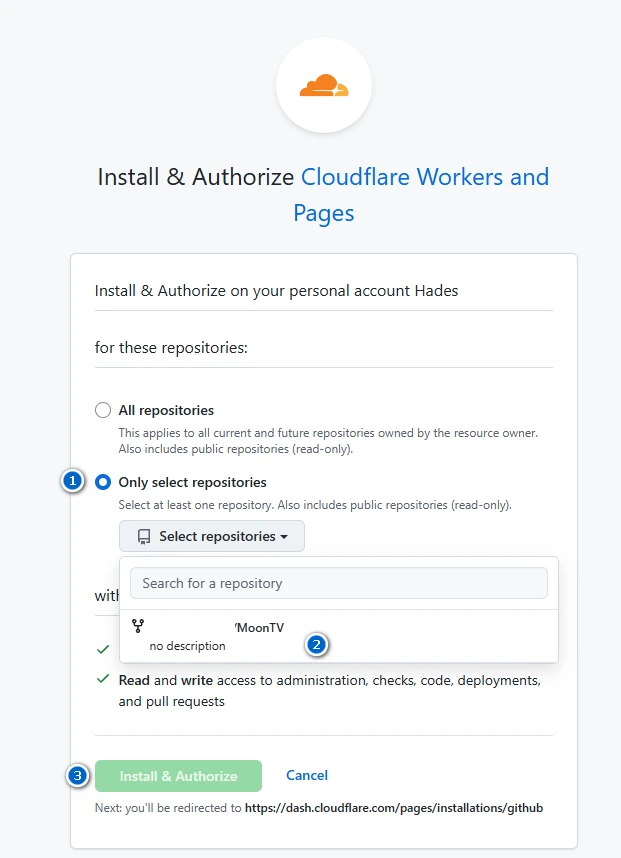Click the partially hidden green checkmark above Read access
This screenshot has height=858, width=621.
103,649
